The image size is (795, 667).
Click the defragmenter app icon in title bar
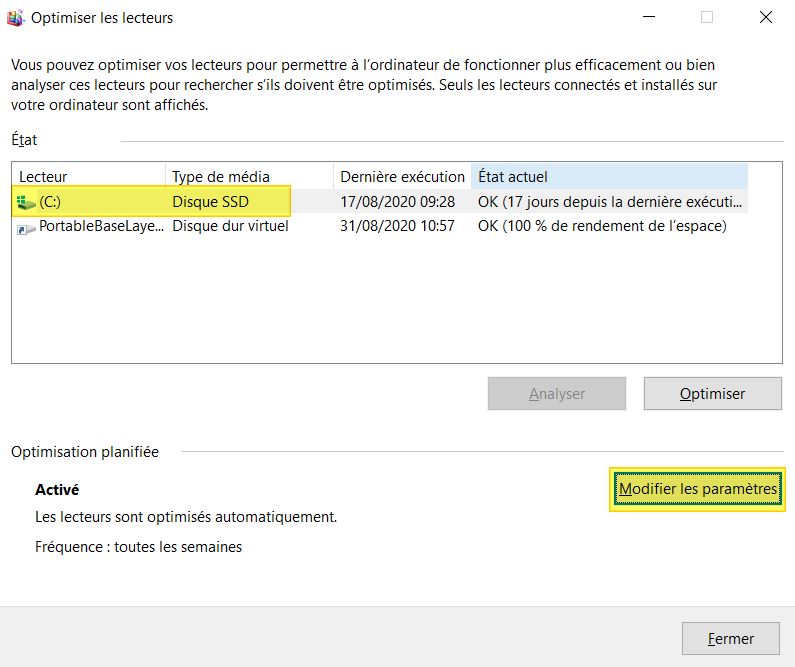17,17
